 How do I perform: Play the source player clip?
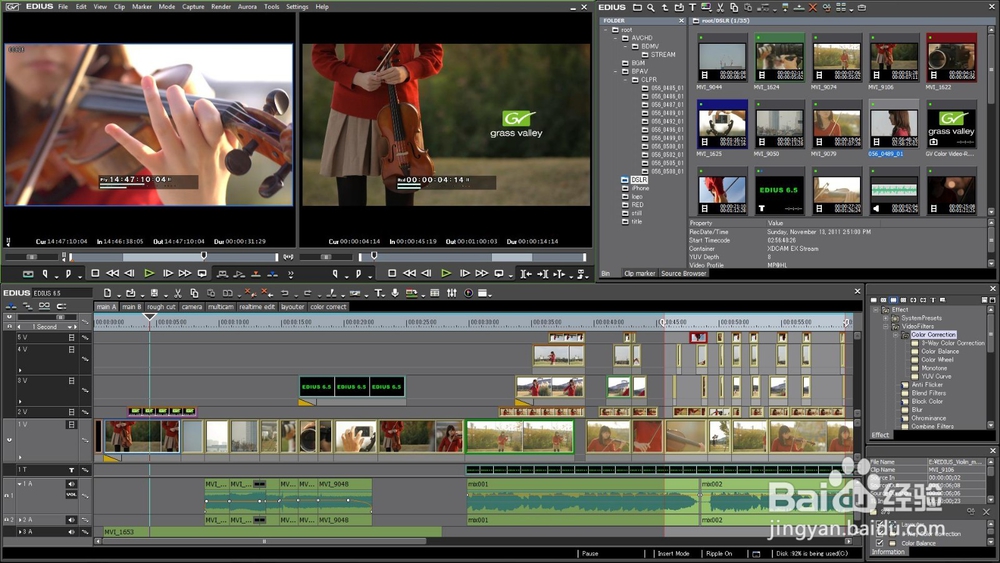(149, 274)
